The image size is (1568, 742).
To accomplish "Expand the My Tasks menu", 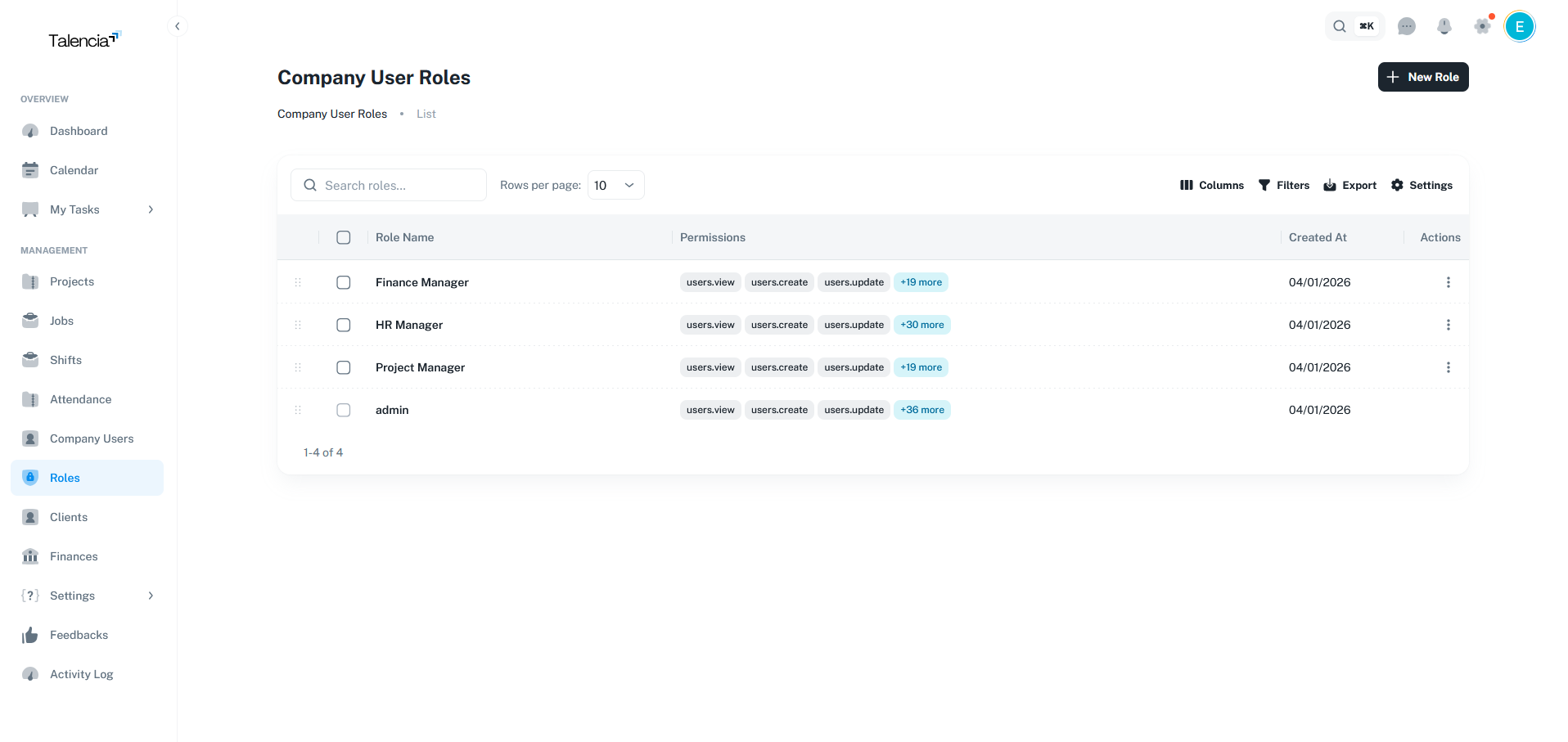I will pyautogui.click(x=74, y=209).
